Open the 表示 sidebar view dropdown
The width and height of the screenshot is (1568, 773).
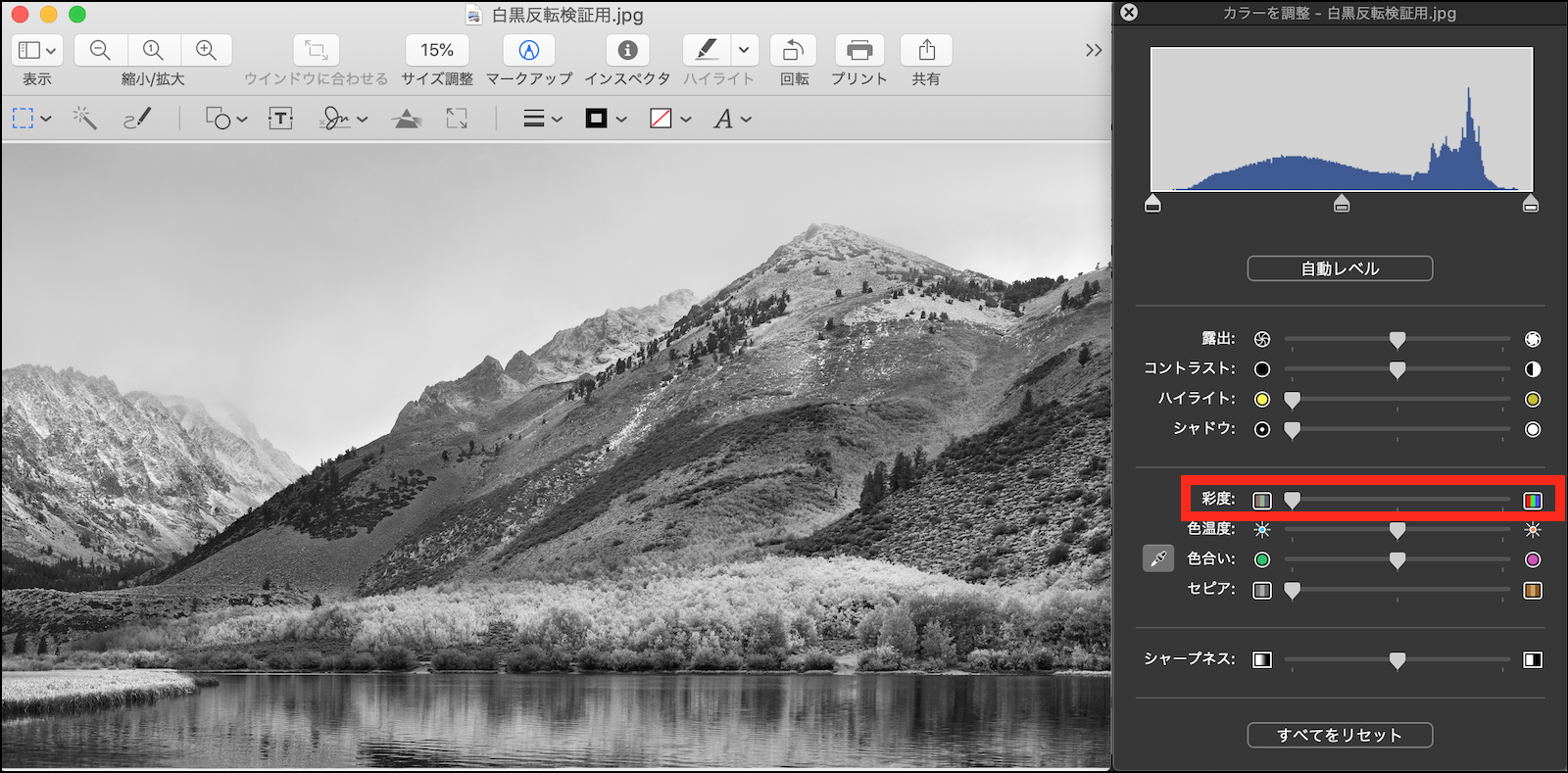coord(37,50)
